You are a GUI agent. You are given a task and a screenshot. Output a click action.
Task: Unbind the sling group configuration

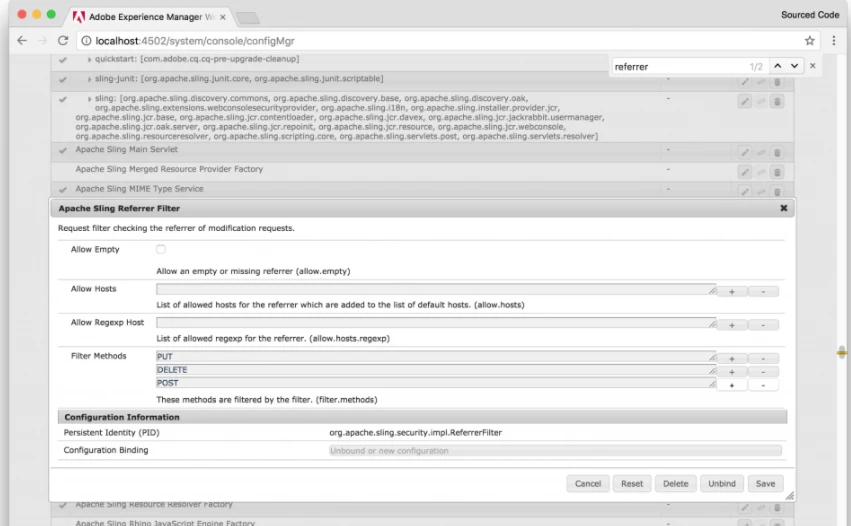[x=761, y=102]
